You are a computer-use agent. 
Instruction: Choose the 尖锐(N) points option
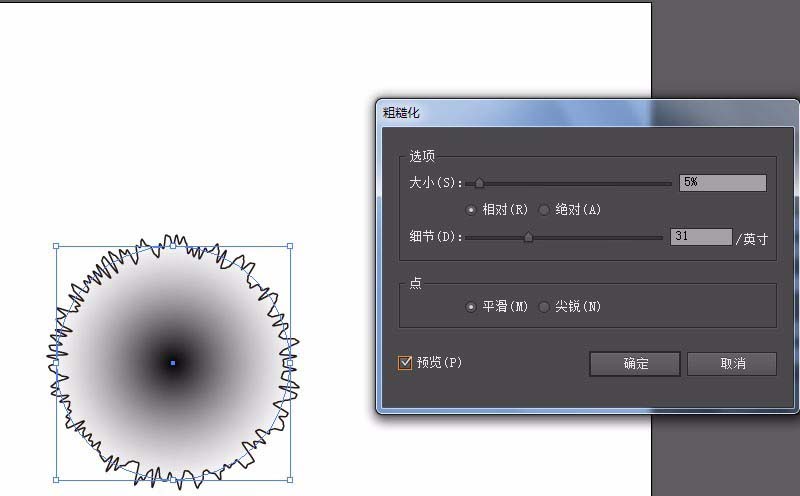click(x=544, y=307)
